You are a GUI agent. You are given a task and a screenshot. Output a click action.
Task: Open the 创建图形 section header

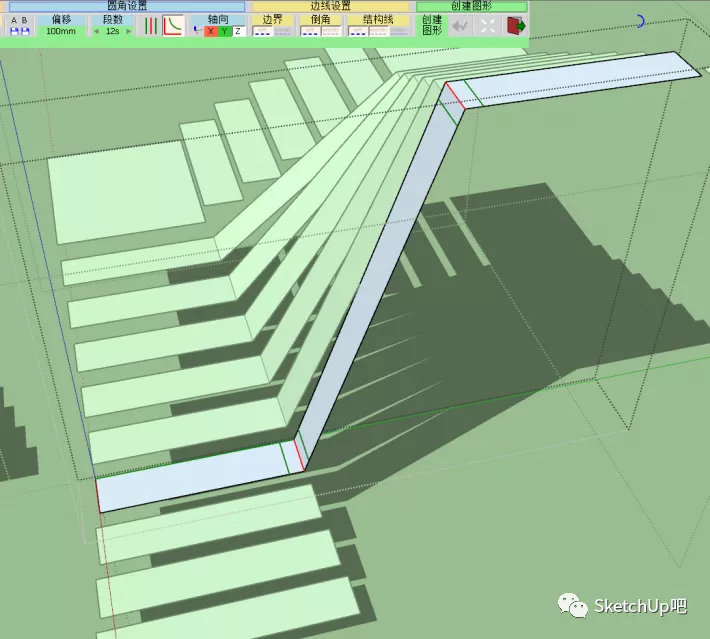pos(471,6)
